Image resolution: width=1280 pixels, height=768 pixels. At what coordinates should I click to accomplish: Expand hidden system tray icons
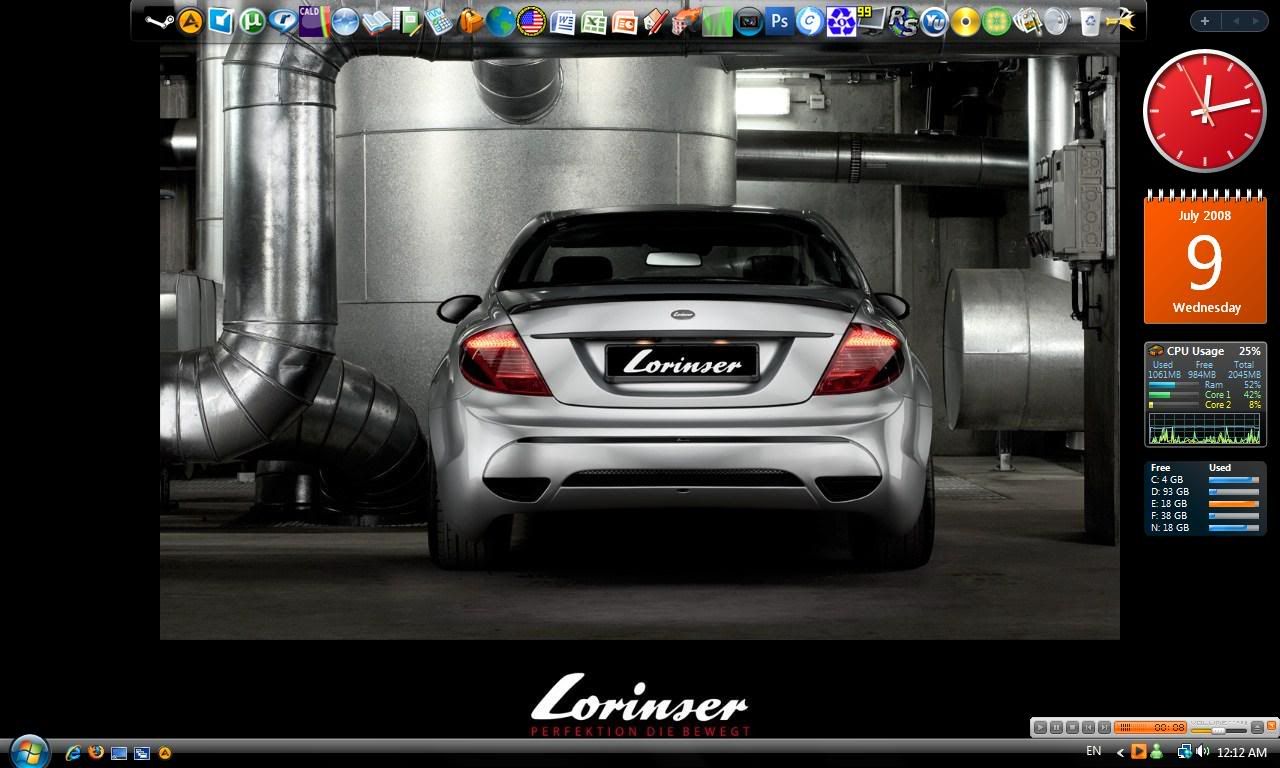point(1120,752)
